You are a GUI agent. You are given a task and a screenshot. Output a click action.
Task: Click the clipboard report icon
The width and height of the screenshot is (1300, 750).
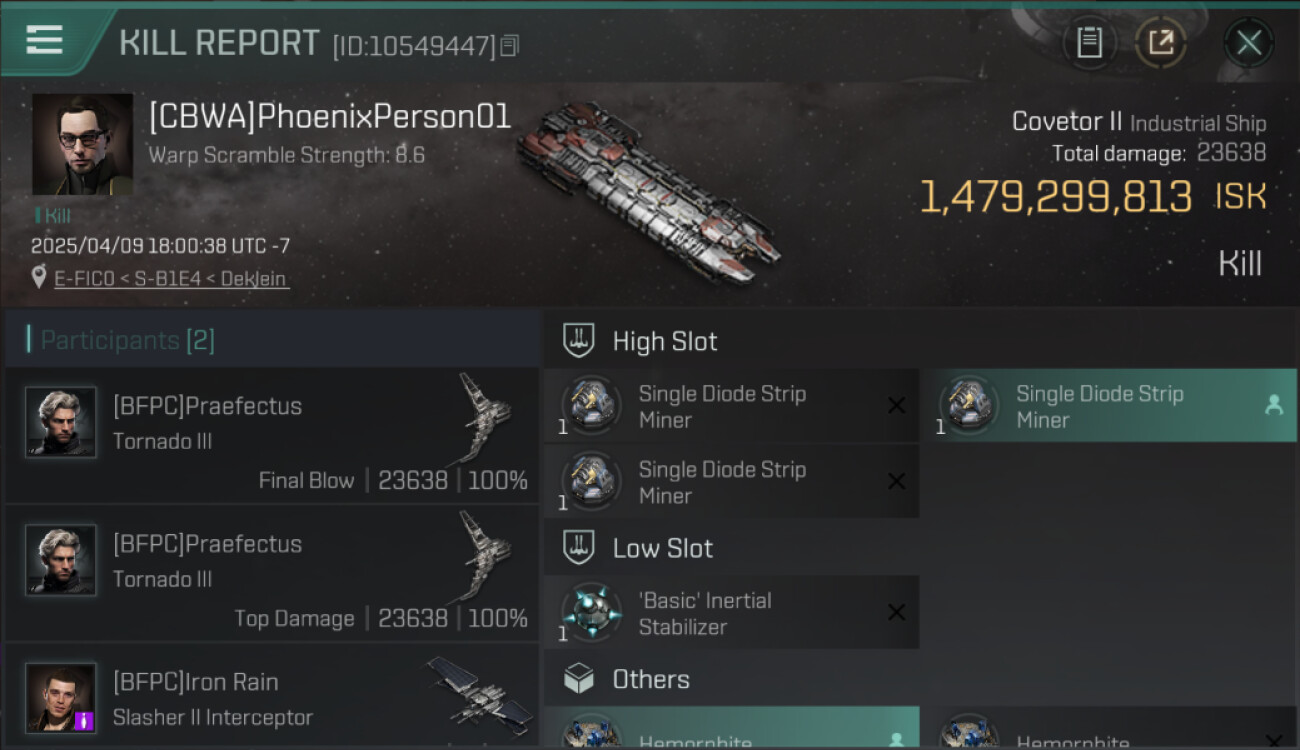pos(1089,42)
